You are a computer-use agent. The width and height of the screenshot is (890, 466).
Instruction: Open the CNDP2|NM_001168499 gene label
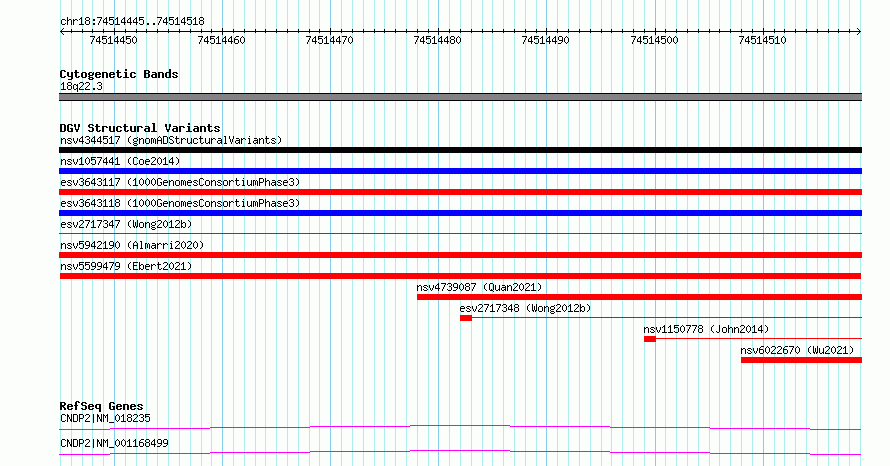tap(114, 443)
